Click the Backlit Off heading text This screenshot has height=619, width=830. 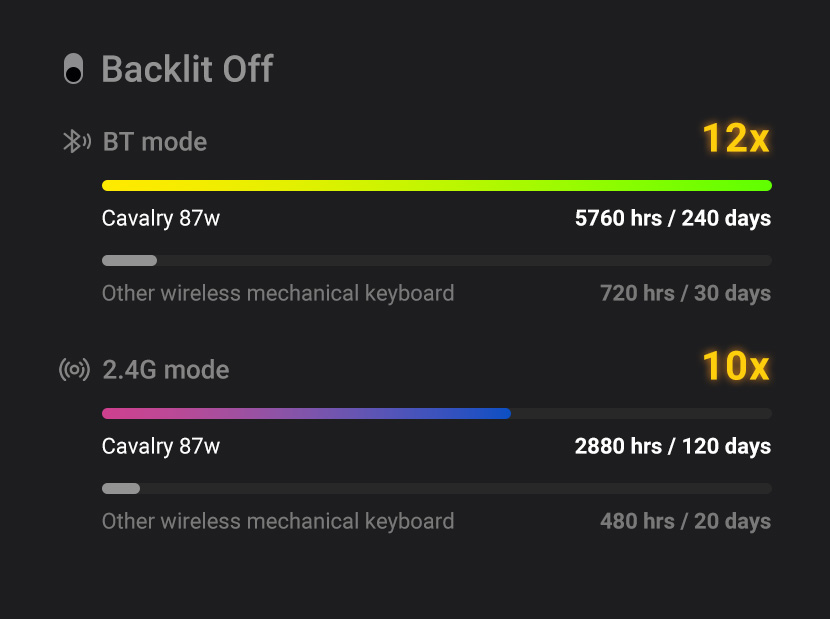tap(187, 70)
